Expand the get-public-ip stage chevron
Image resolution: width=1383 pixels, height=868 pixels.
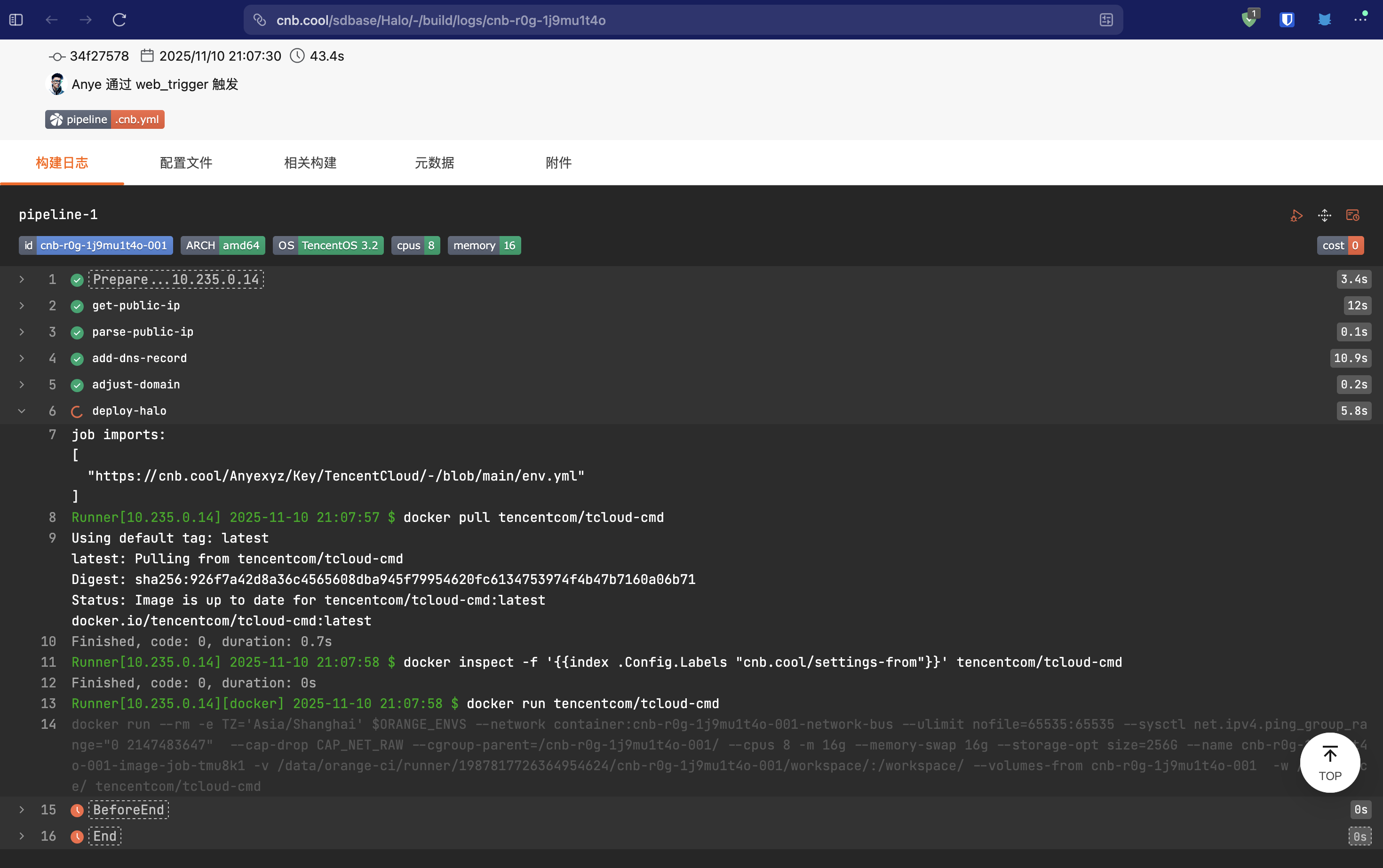tap(22, 306)
